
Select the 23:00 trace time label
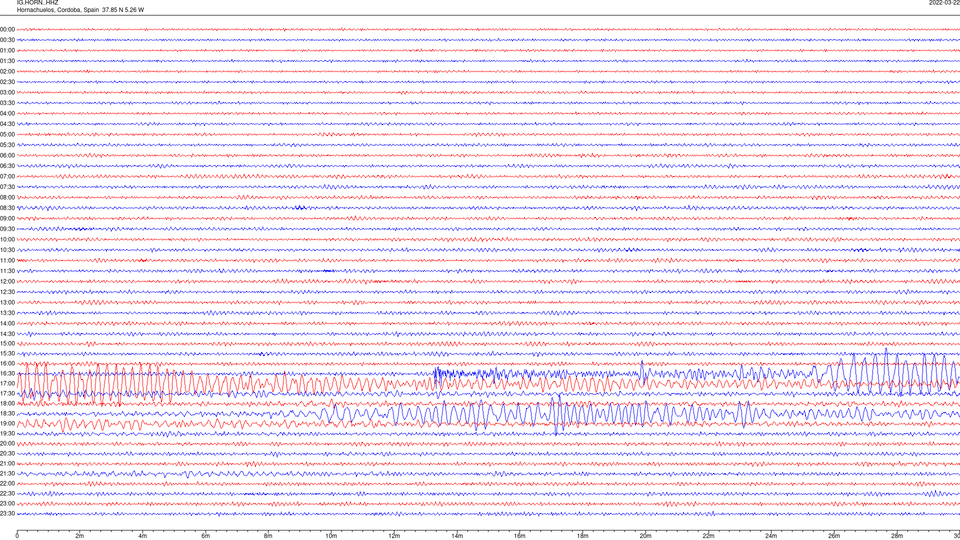point(7,504)
